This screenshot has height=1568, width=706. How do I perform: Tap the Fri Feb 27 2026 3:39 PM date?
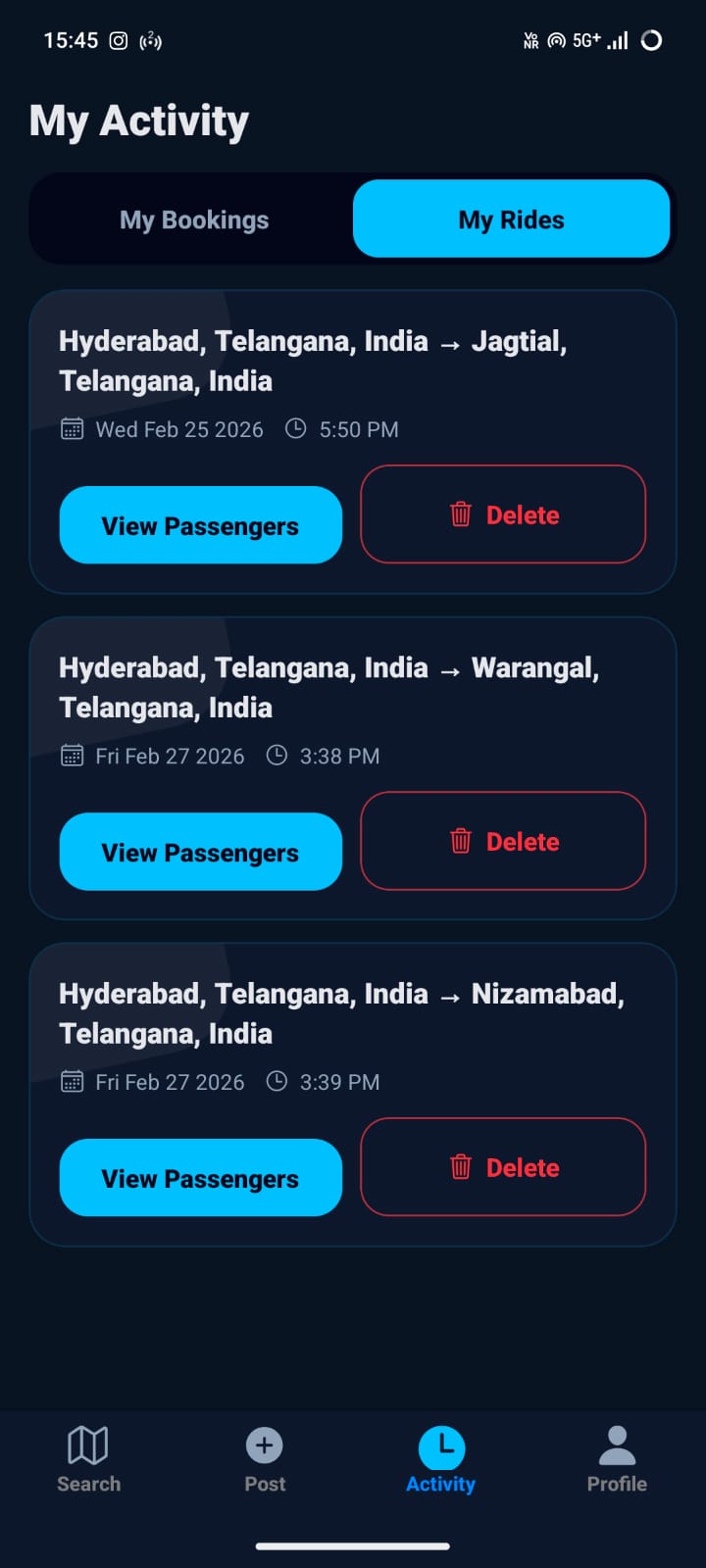click(170, 1082)
